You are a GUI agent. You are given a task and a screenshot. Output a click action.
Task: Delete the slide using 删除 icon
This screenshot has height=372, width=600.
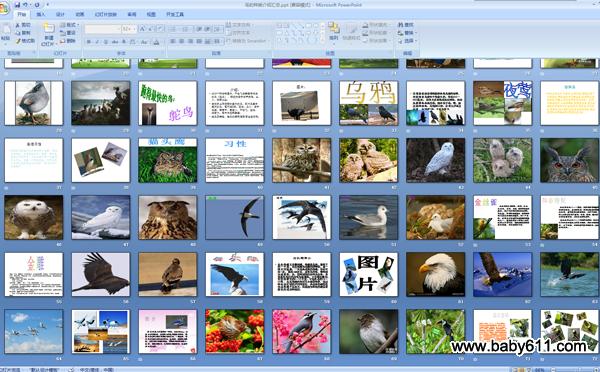pos(68,41)
